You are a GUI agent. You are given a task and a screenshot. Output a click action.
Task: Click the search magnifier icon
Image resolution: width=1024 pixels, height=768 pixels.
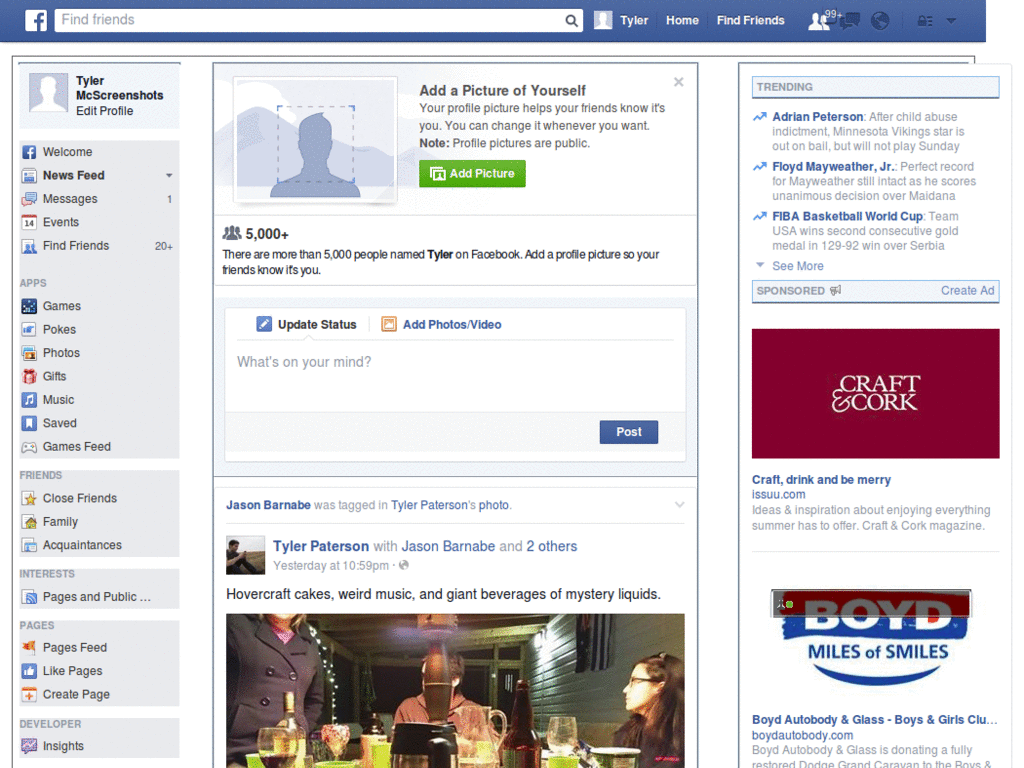coord(571,20)
